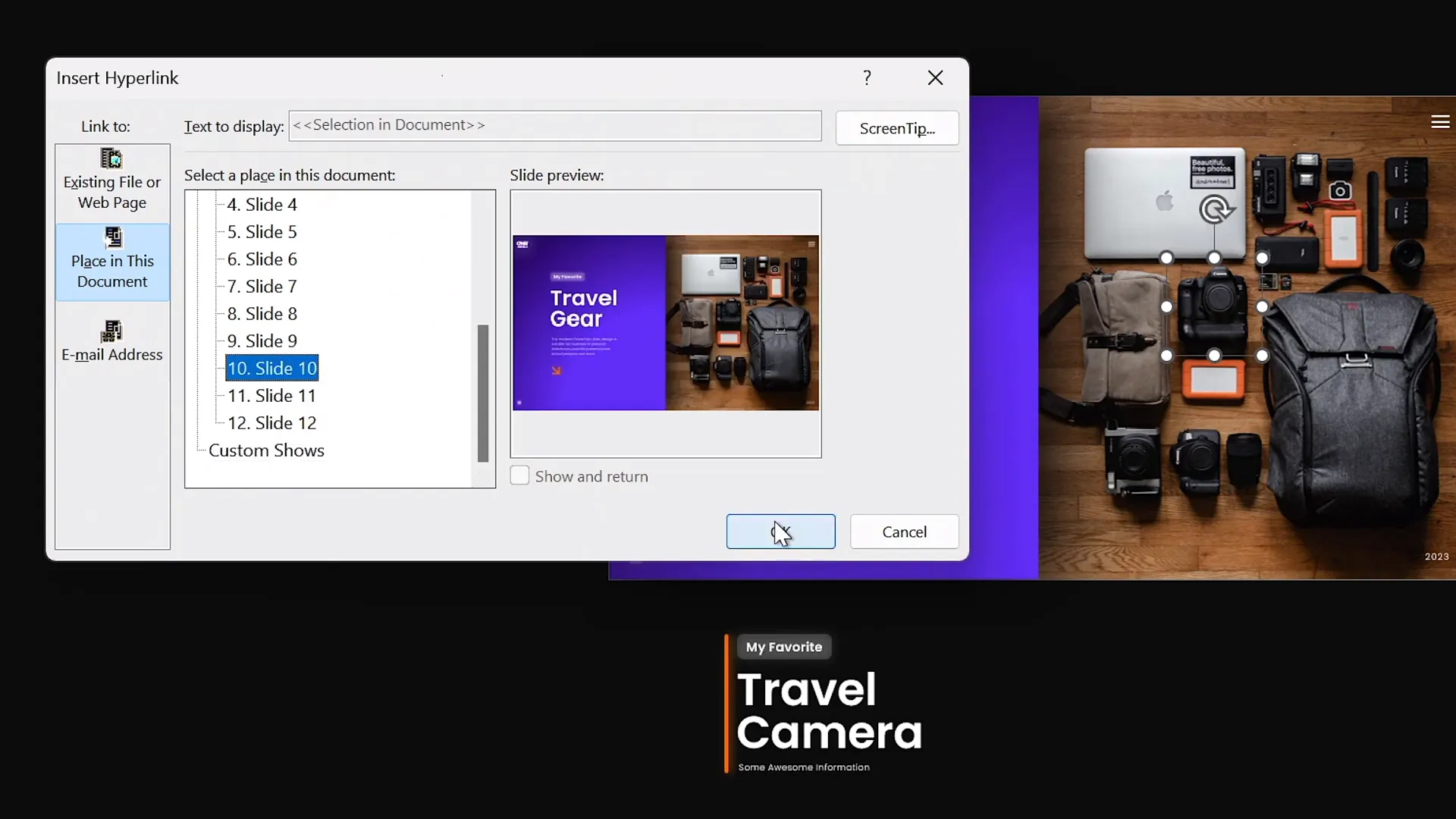Select Slide 11 in the list

[x=271, y=396]
